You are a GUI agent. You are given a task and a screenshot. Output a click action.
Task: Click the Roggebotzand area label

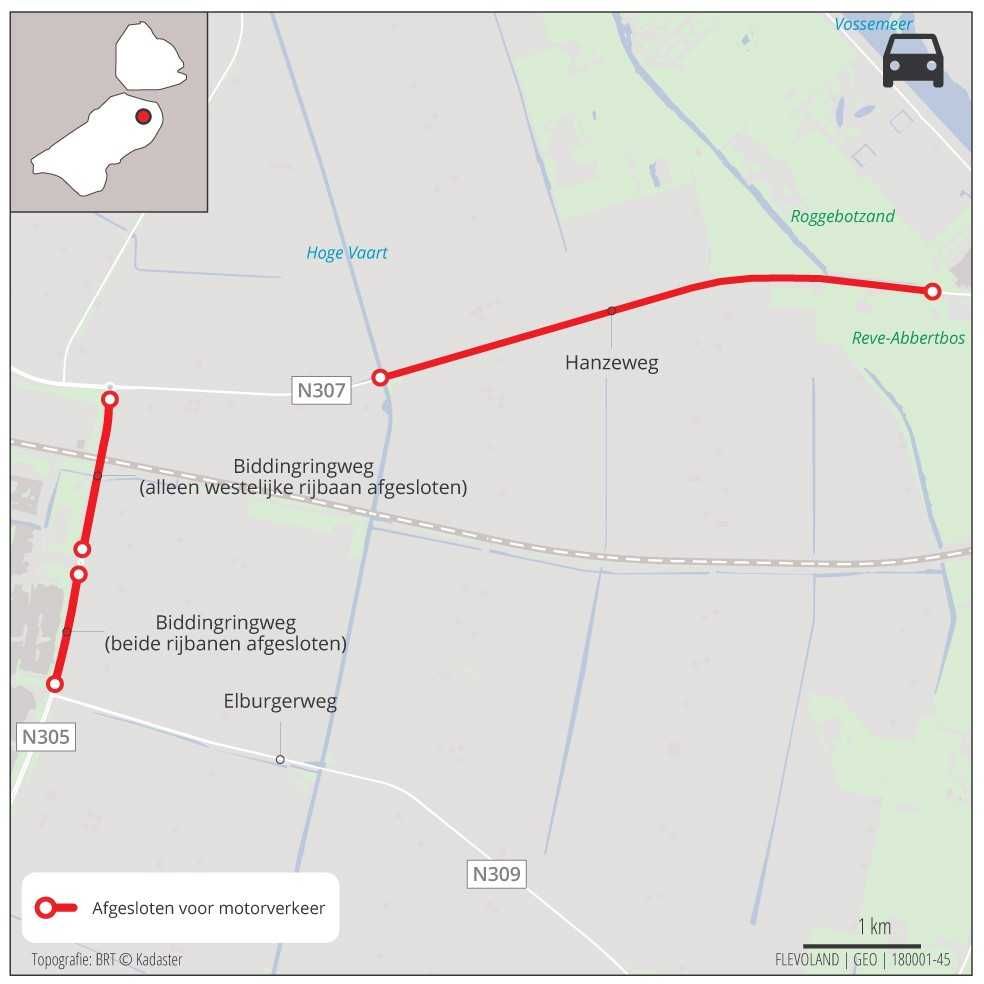coord(842,217)
